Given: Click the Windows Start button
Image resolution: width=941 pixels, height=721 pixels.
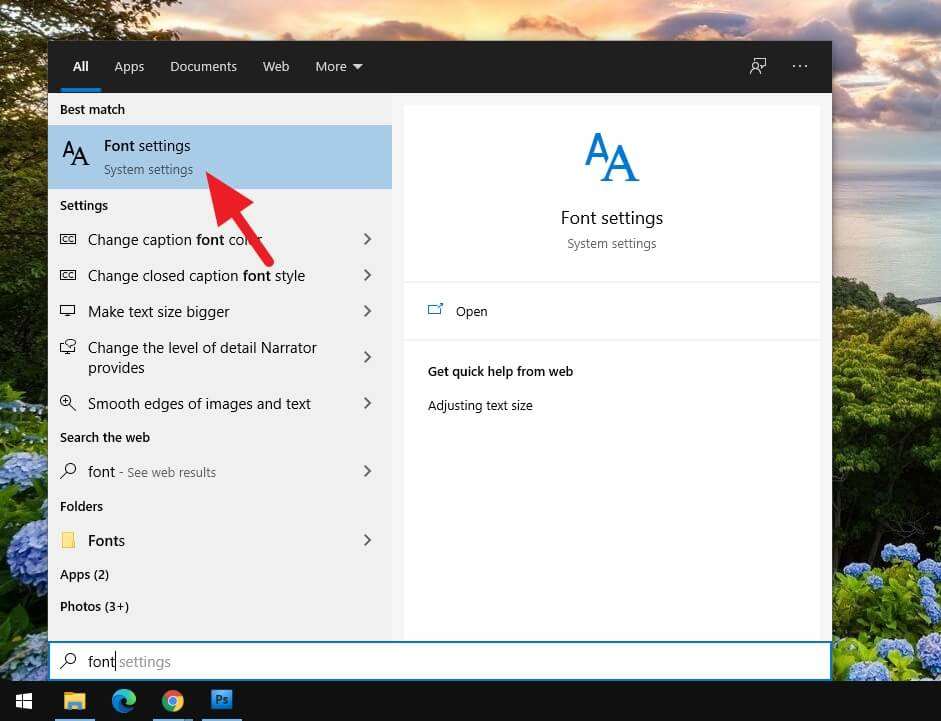Looking at the screenshot, I should coord(23,700).
